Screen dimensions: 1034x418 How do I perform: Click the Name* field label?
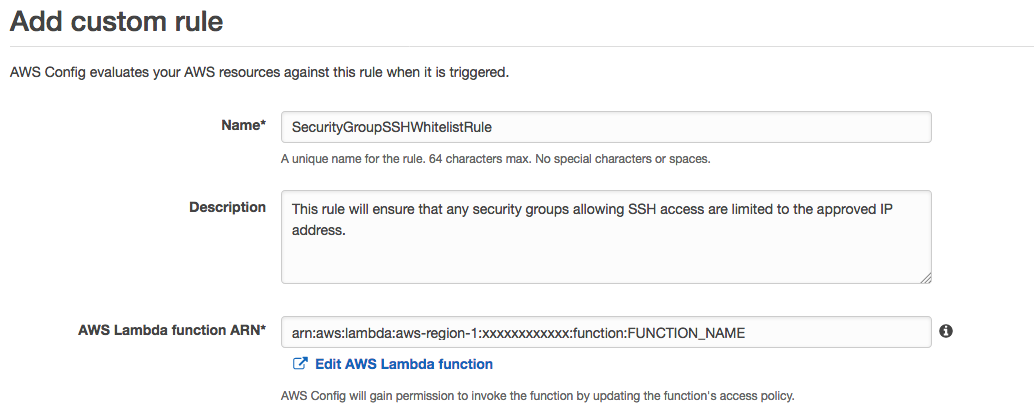243,125
